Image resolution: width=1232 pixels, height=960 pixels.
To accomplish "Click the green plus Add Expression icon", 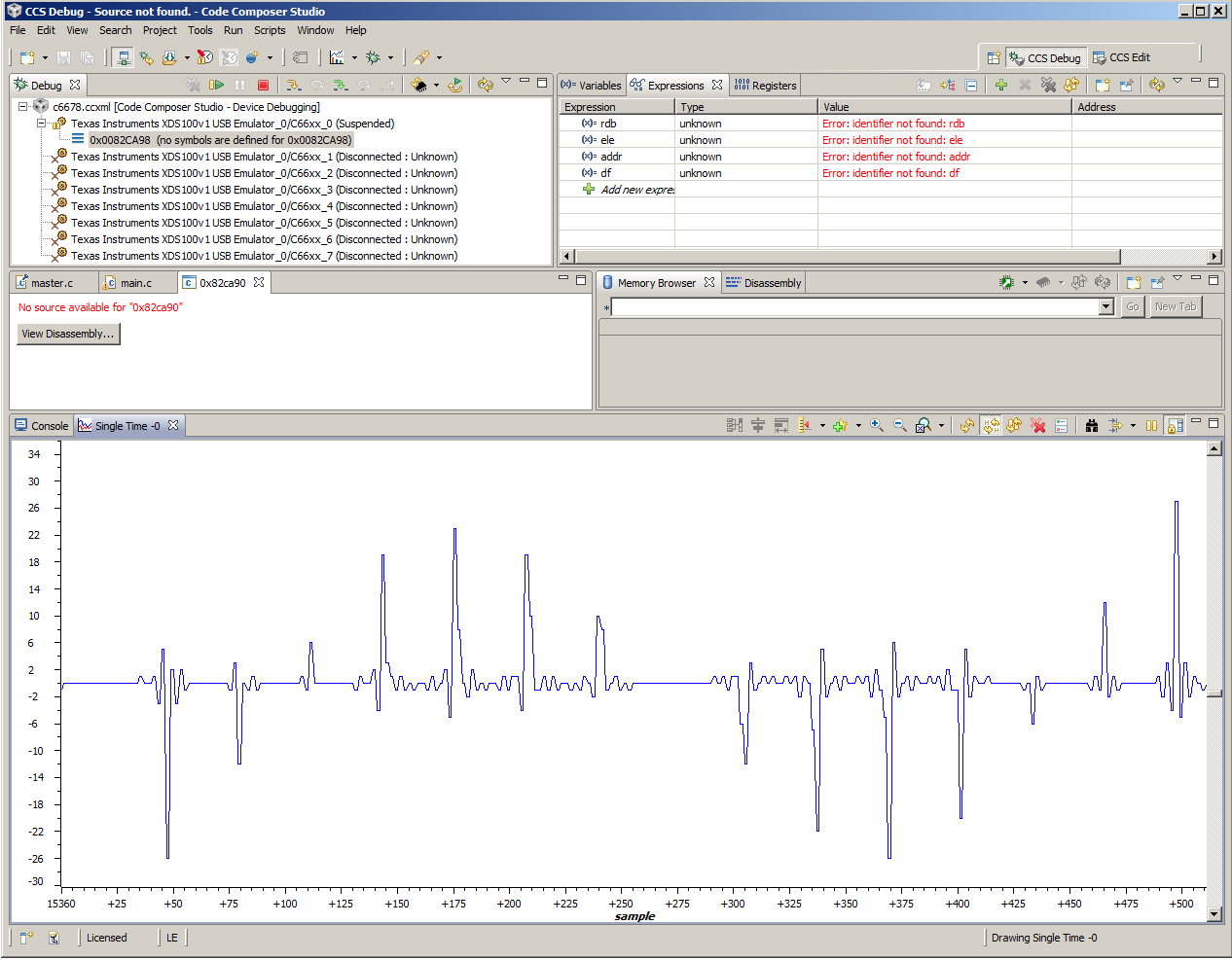I will coord(1000,86).
